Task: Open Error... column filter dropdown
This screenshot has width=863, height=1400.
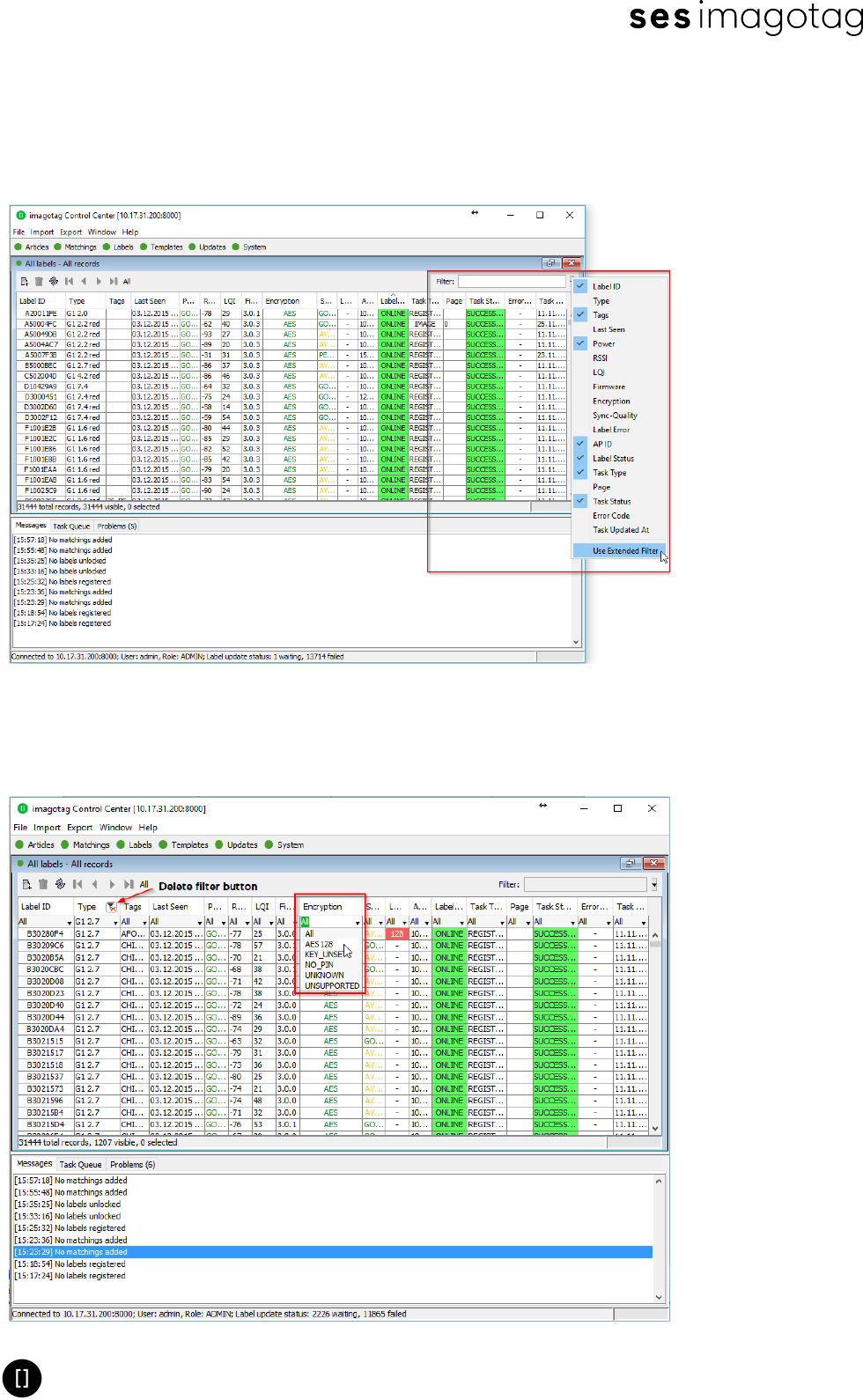Action: coord(609,922)
